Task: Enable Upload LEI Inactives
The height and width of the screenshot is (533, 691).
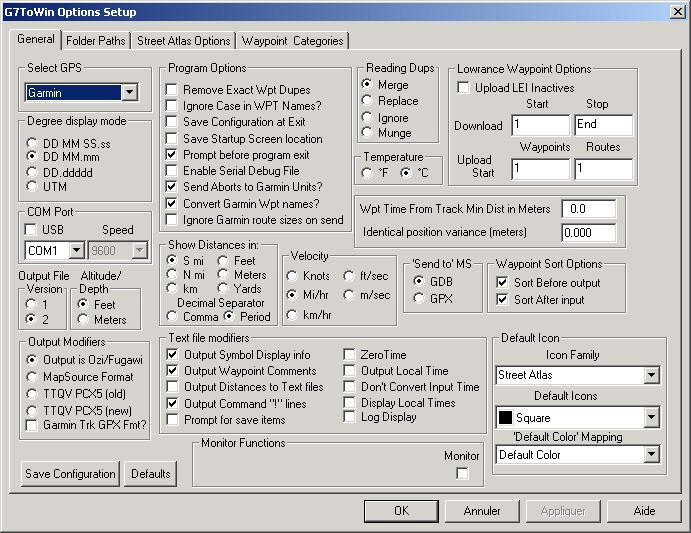Action: pos(463,87)
